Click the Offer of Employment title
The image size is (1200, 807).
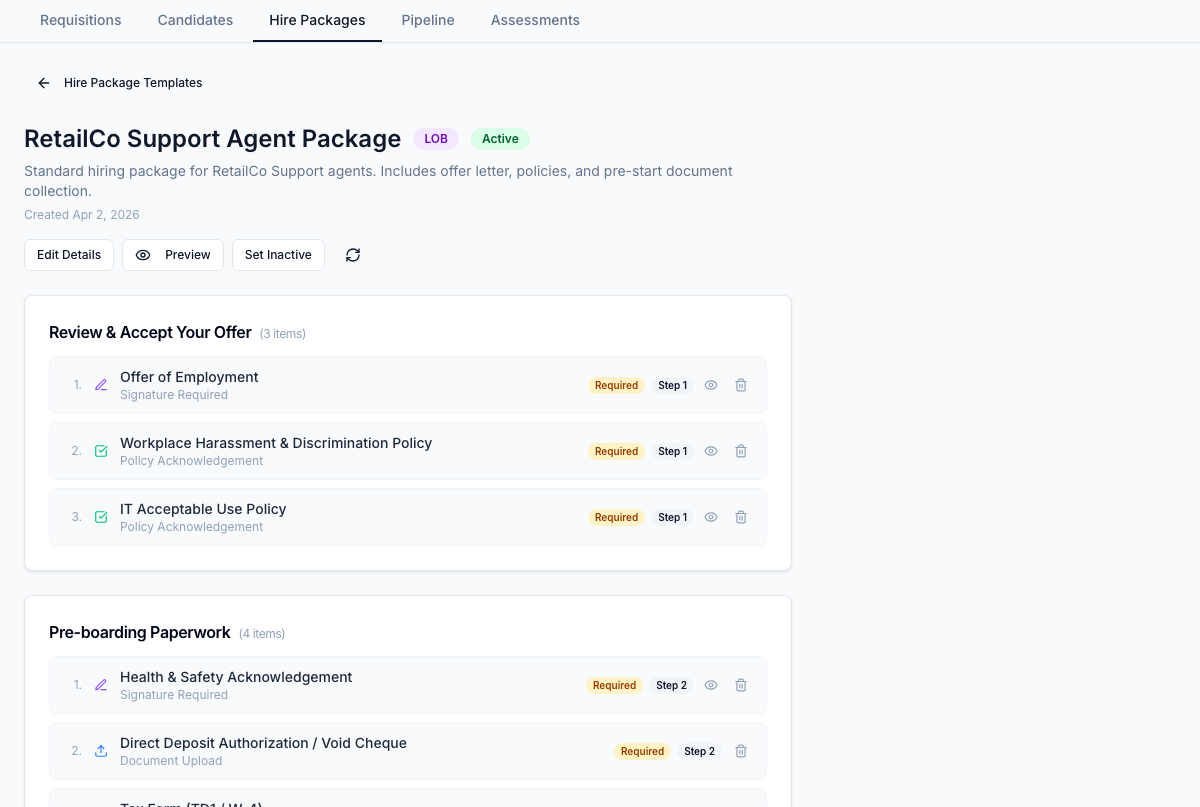[189, 377]
